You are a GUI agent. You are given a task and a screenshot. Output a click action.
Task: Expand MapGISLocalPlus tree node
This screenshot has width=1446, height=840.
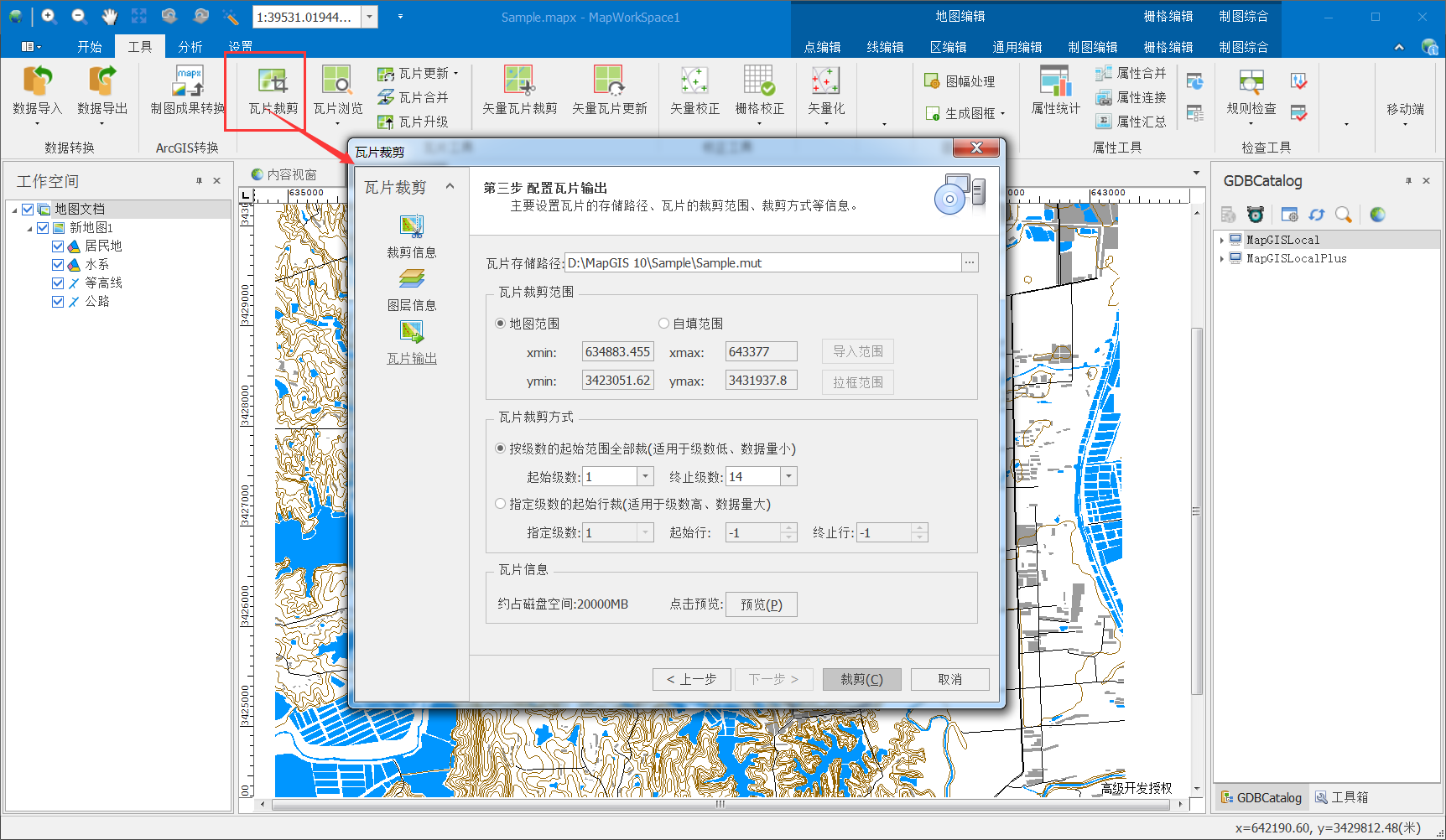coord(1222,258)
